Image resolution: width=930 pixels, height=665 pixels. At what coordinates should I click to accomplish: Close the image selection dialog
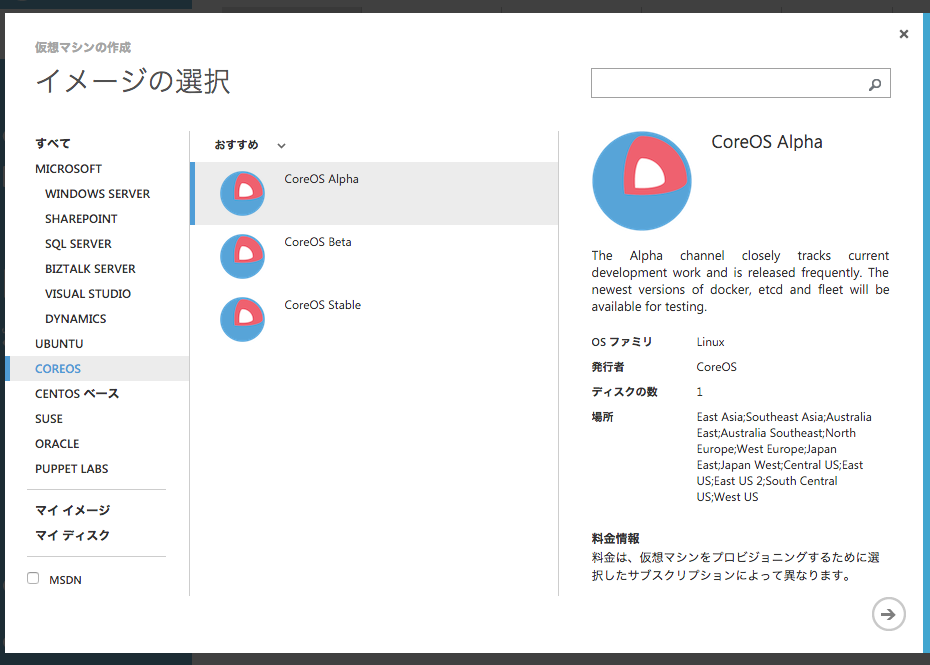pyautogui.click(x=903, y=34)
